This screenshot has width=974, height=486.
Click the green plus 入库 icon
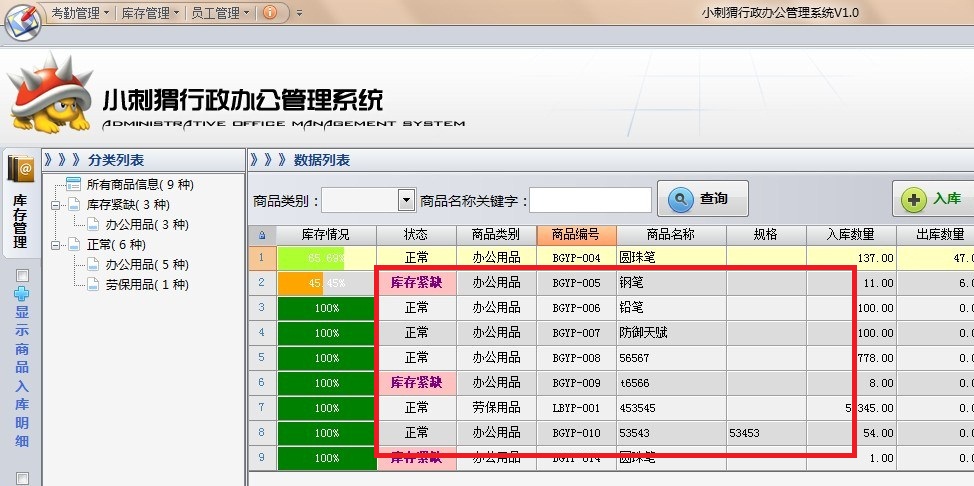pyautogui.click(x=913, y=199)
